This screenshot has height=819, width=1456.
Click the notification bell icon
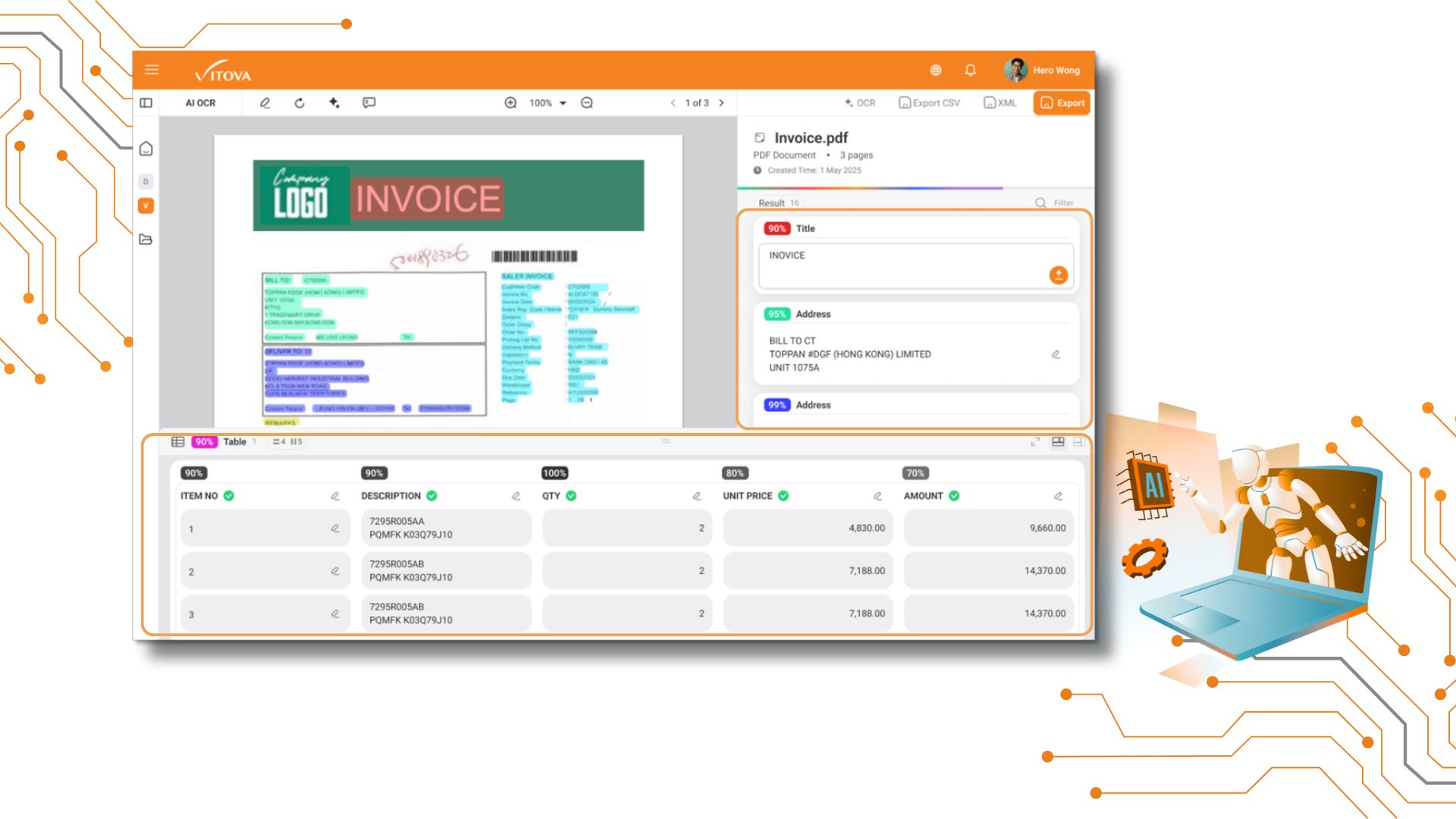[970, 70]
